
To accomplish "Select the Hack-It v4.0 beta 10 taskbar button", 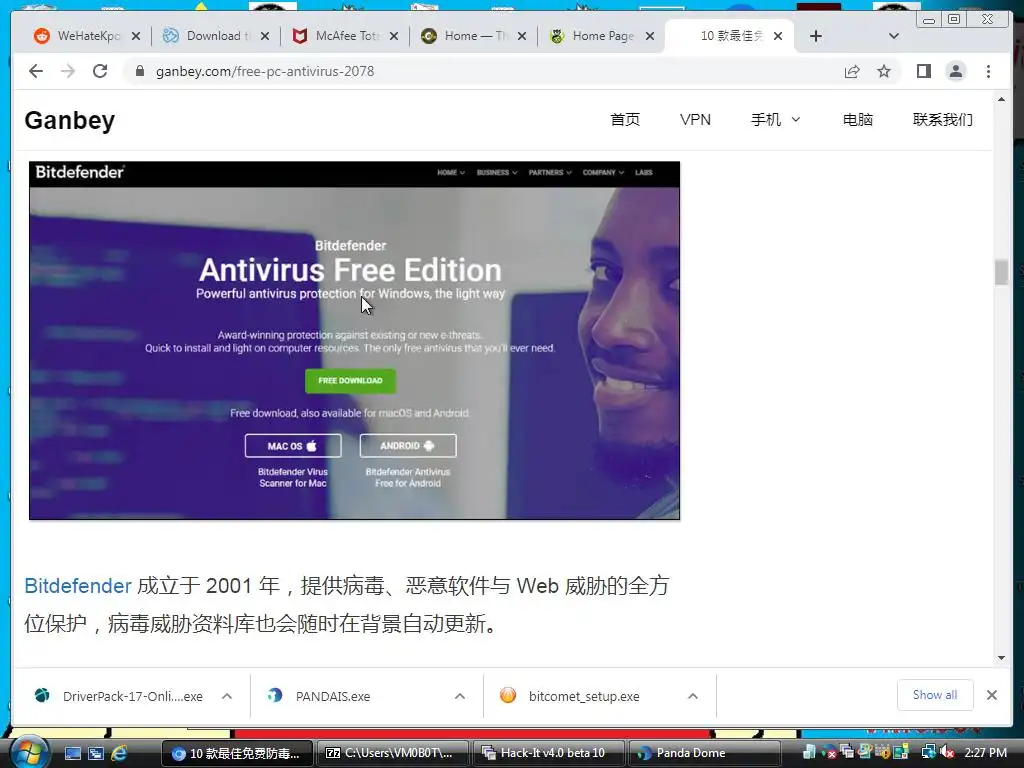I will point(547,754).
